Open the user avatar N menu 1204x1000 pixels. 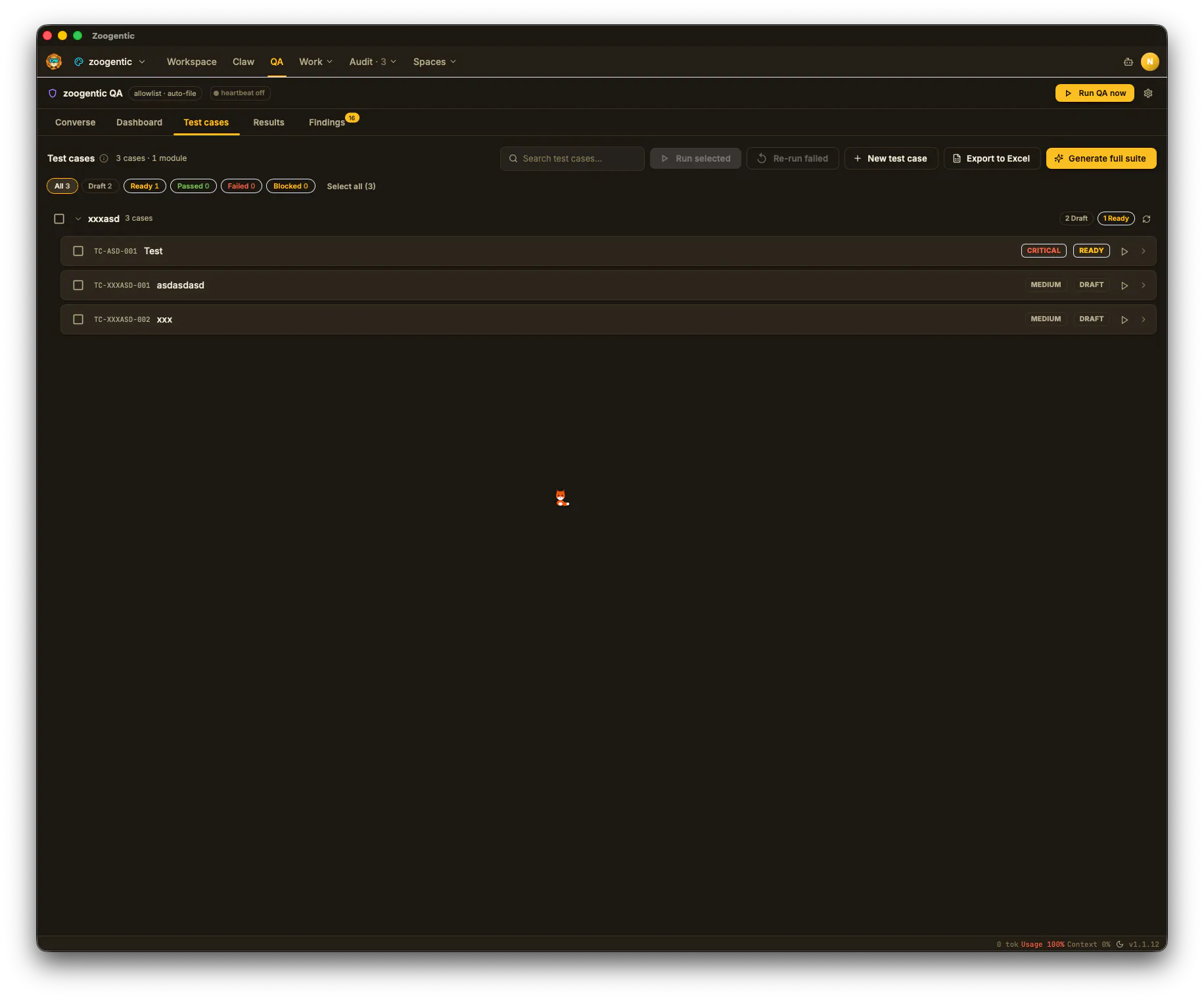(1149, 62)
